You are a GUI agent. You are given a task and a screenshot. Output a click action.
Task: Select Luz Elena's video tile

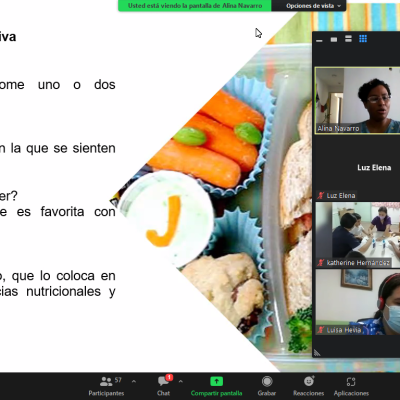click(x=357, y=168)
